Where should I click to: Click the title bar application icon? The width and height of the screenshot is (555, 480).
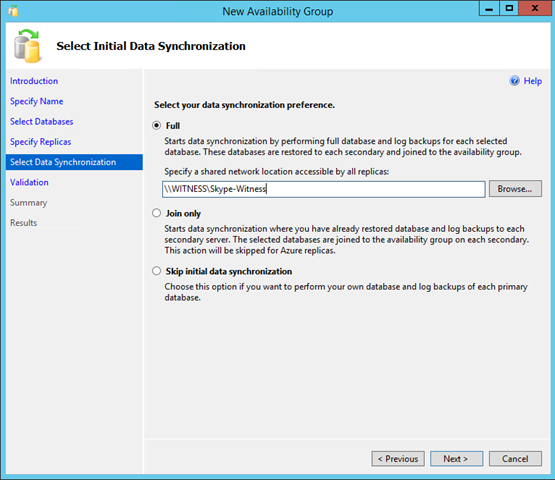coord(13,11)
